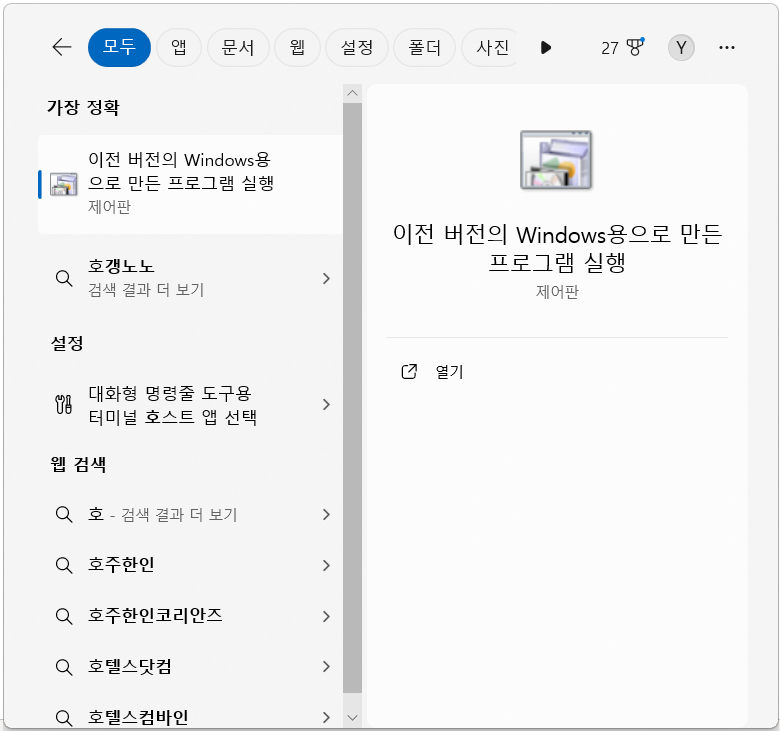
Task: Show more filters with the play arrow
Action: (x=546, y=48)
